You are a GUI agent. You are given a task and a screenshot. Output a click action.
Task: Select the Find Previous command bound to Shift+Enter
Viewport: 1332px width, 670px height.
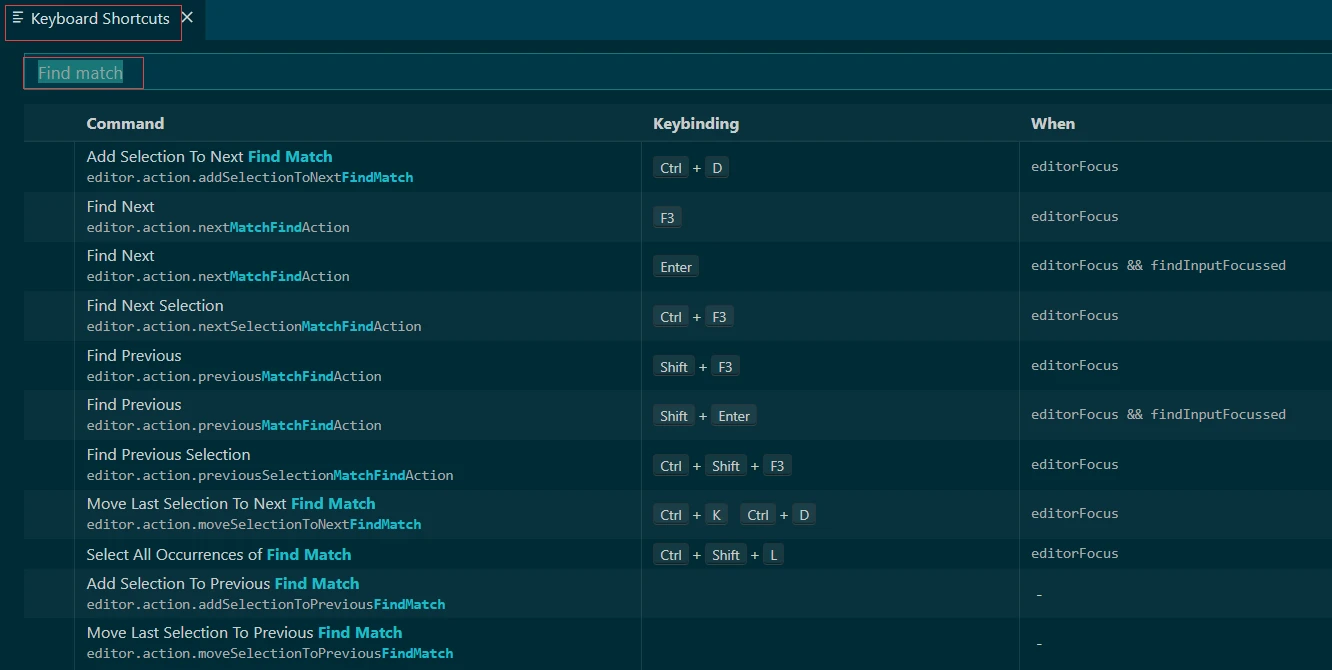pyautogui.click(x=134, y=405)
